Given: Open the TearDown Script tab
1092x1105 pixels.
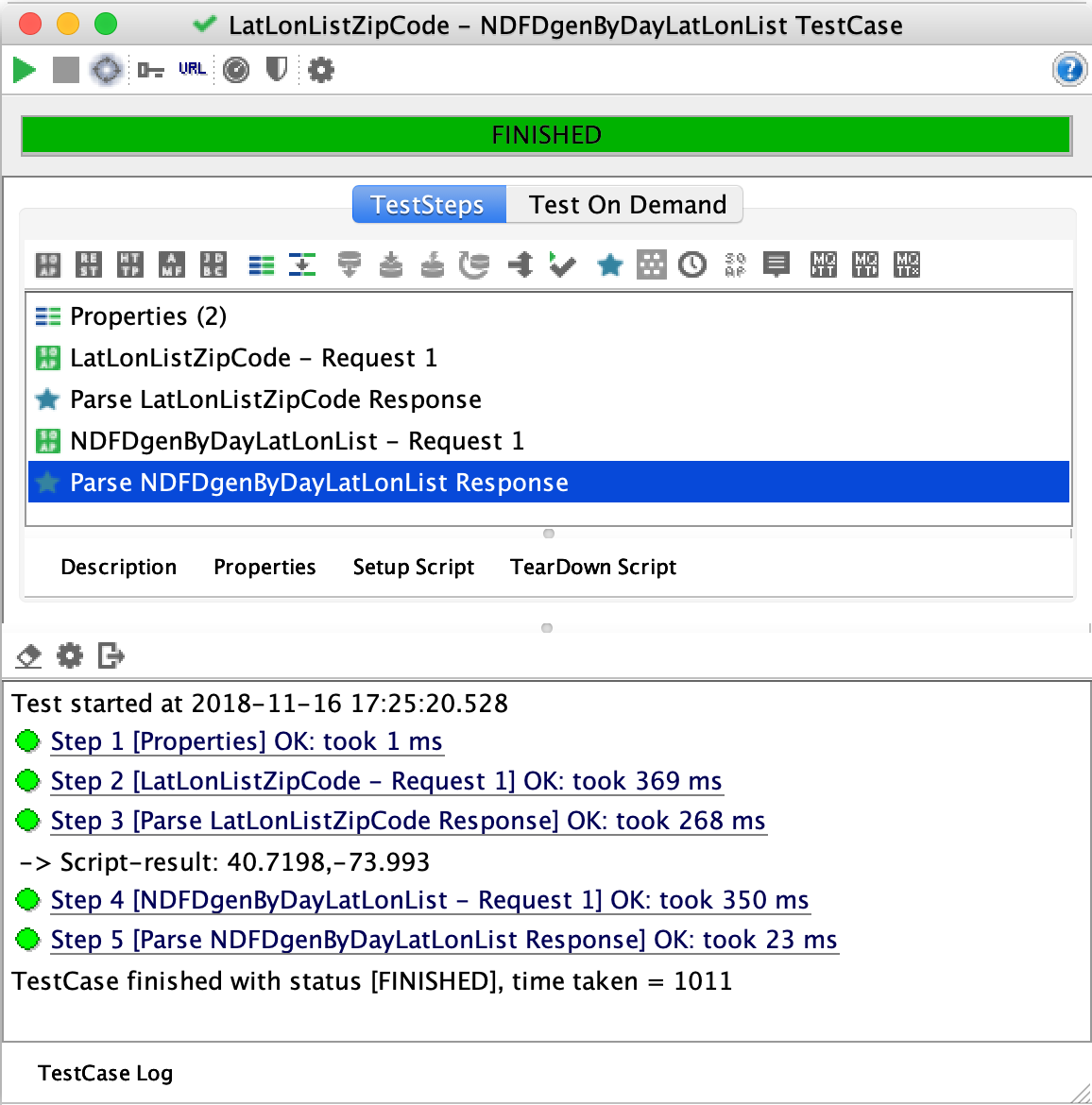Looking at the screenshot, I should (592, 567).
